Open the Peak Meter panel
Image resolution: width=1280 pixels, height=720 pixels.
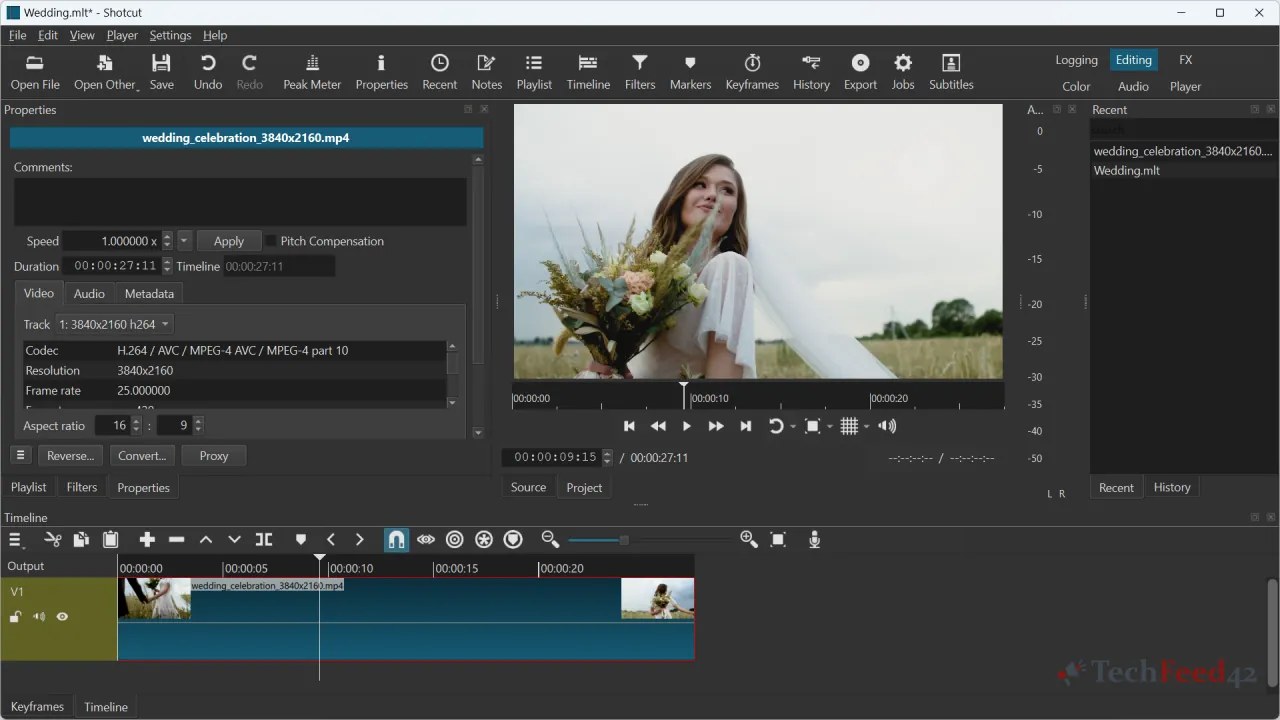tap(312, 72)
